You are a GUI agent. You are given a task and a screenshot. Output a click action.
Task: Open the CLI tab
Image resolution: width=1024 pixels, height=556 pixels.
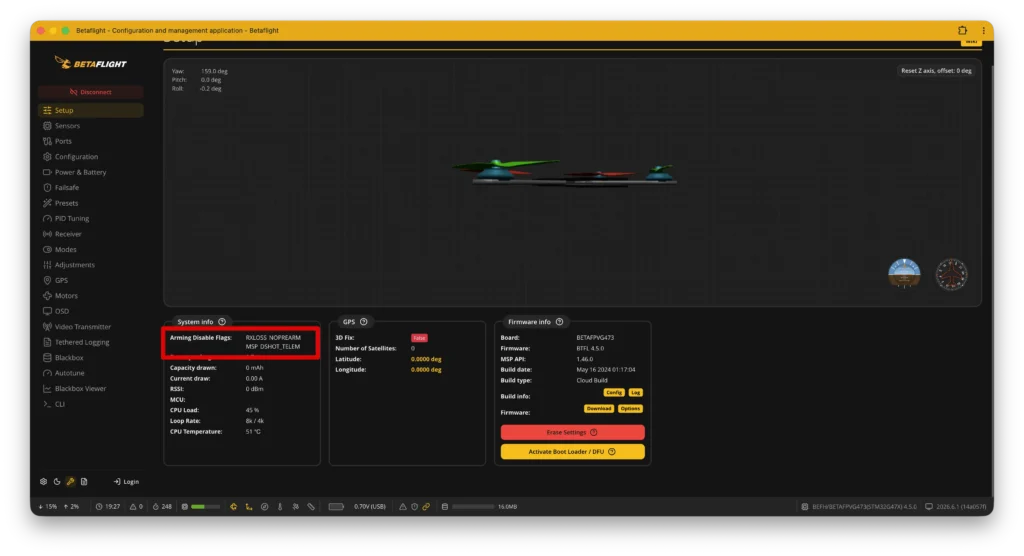[91, 404]
